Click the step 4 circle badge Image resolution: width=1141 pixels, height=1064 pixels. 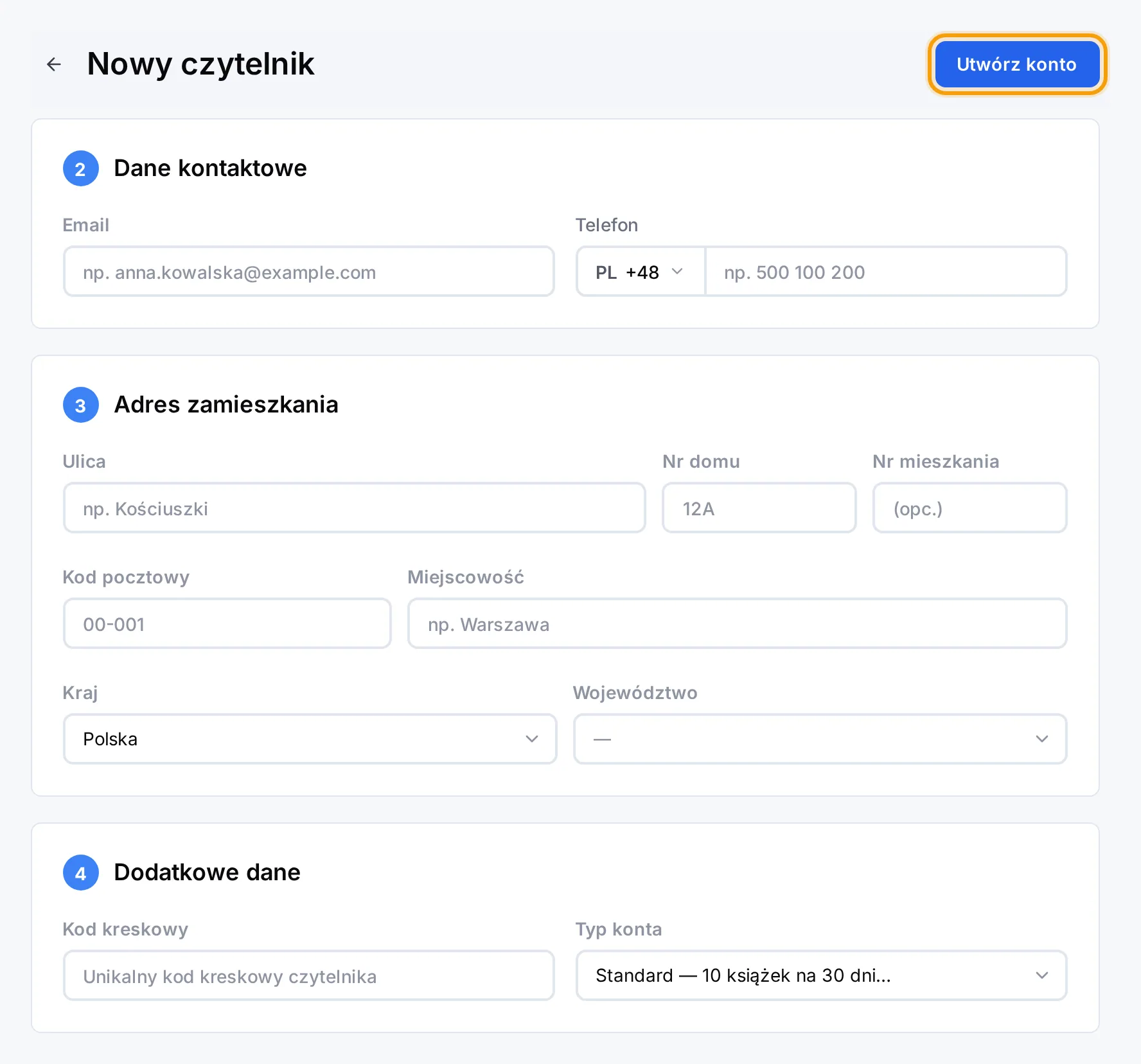(81, 873)
